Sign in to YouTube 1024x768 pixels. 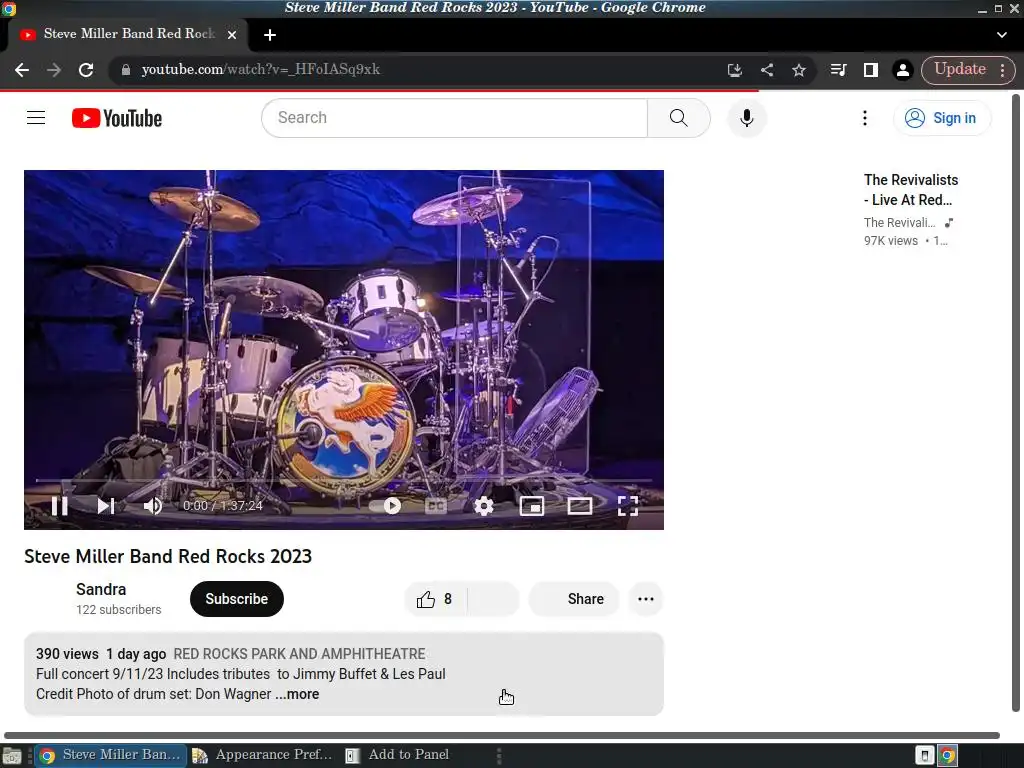[942, 118]
